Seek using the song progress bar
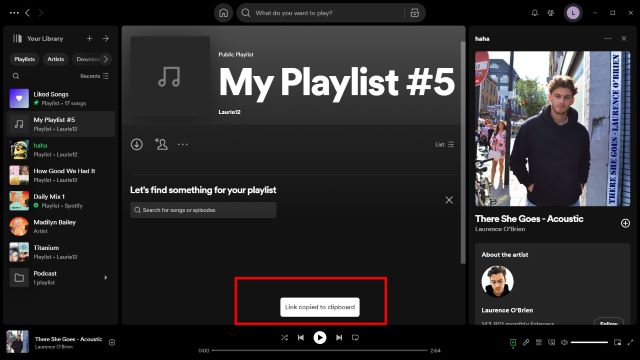 [320, 350]
